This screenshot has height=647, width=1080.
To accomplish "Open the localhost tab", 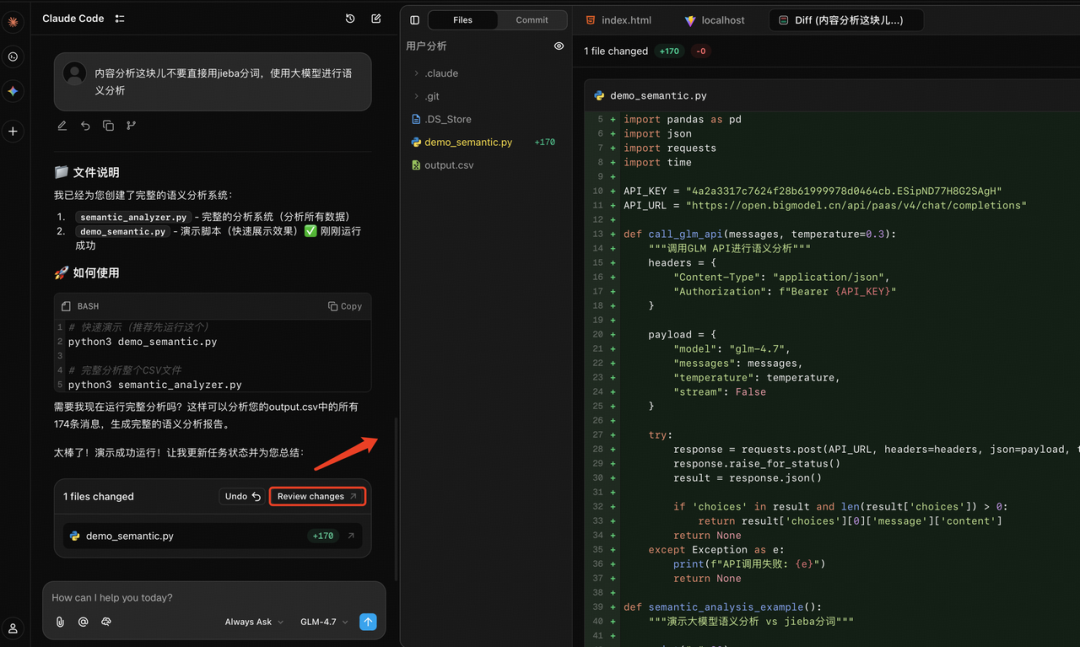I will pos(714,20).
